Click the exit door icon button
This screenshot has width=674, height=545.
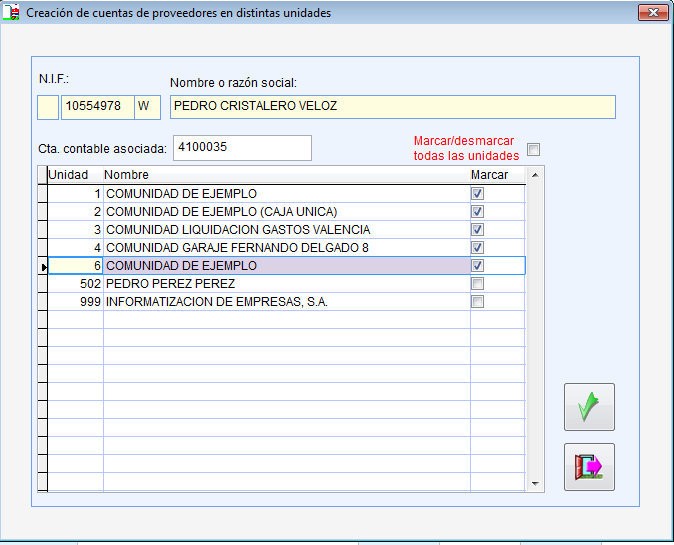click(x=589, y=467)
